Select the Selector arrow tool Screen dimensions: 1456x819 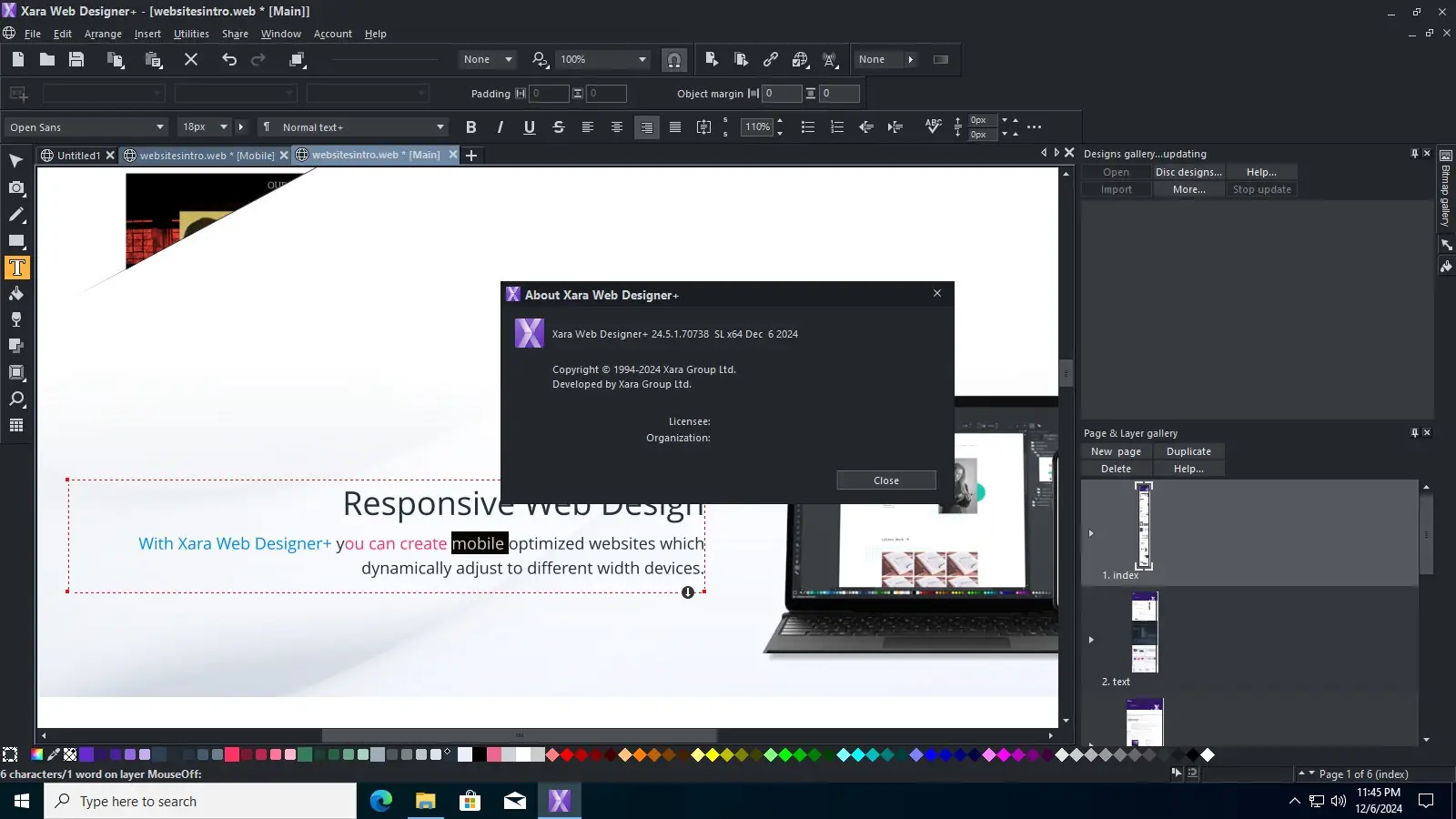tap(16, 161)
